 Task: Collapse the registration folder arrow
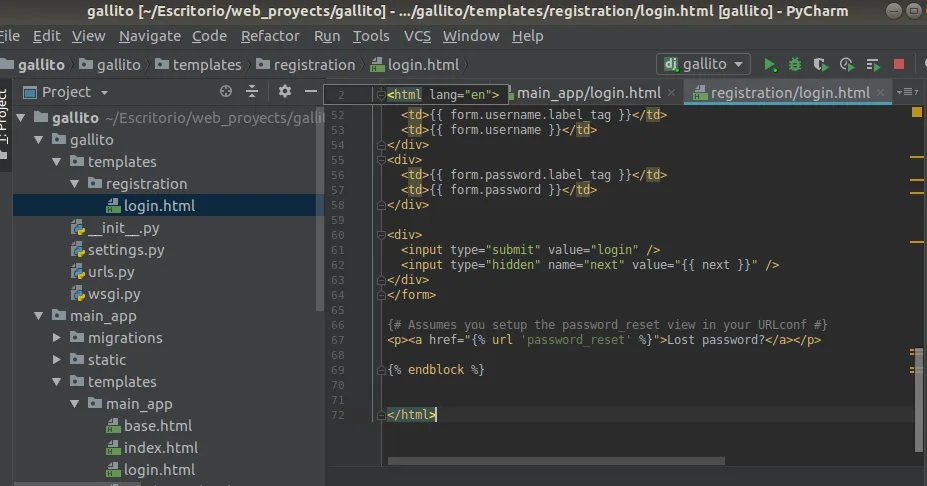(x=74, y=184)
